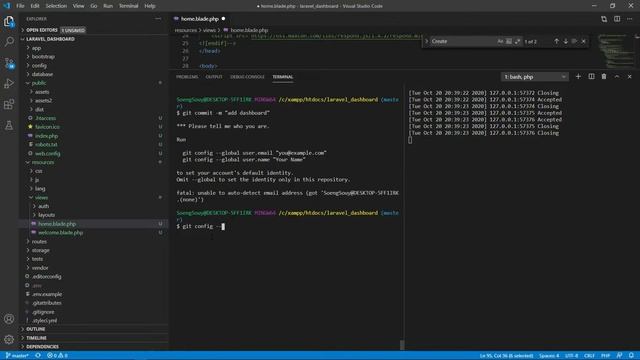Collapse the views folder

(x=41, y=197)
